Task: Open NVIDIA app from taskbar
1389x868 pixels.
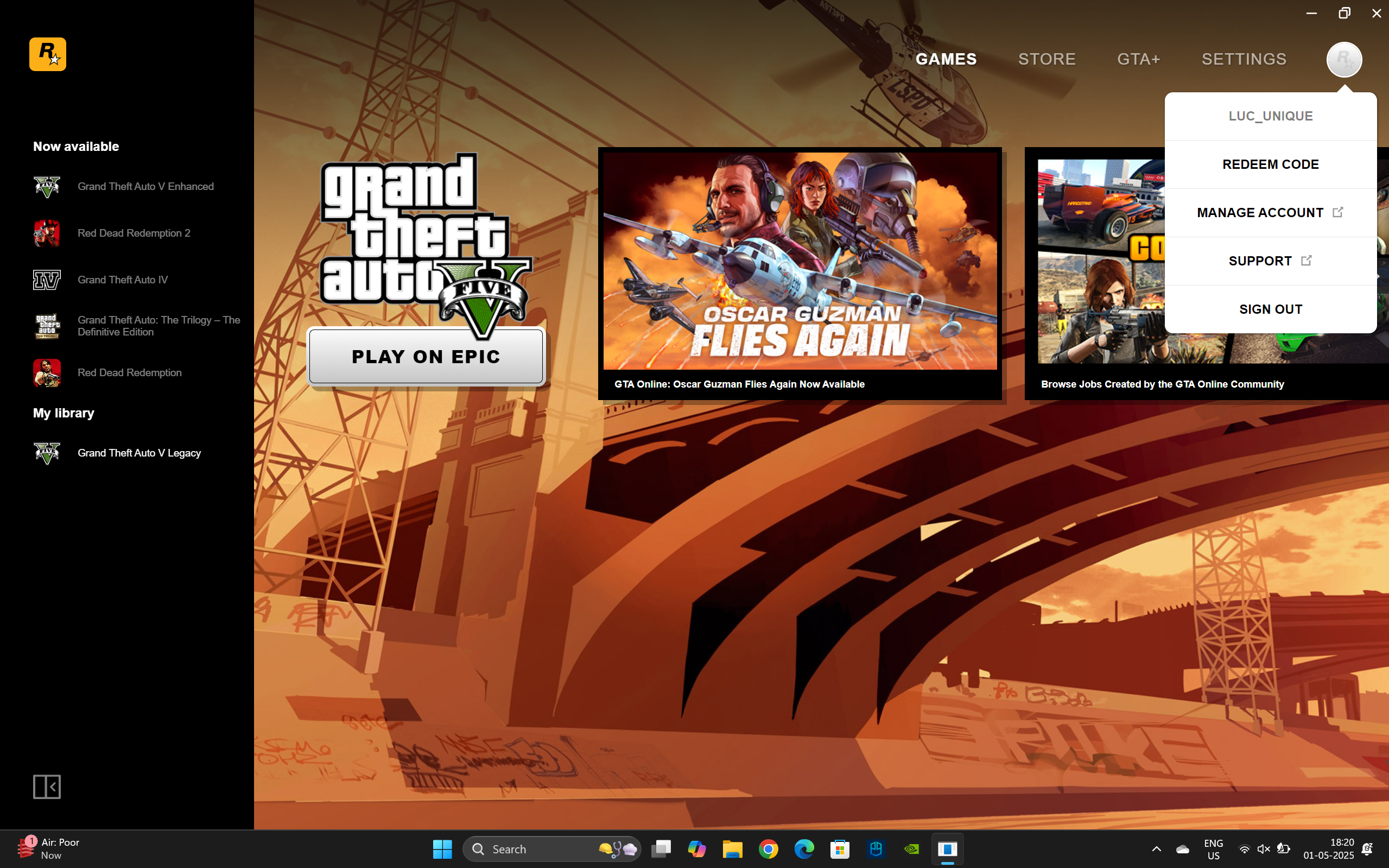Action: (x=911, y=848)
